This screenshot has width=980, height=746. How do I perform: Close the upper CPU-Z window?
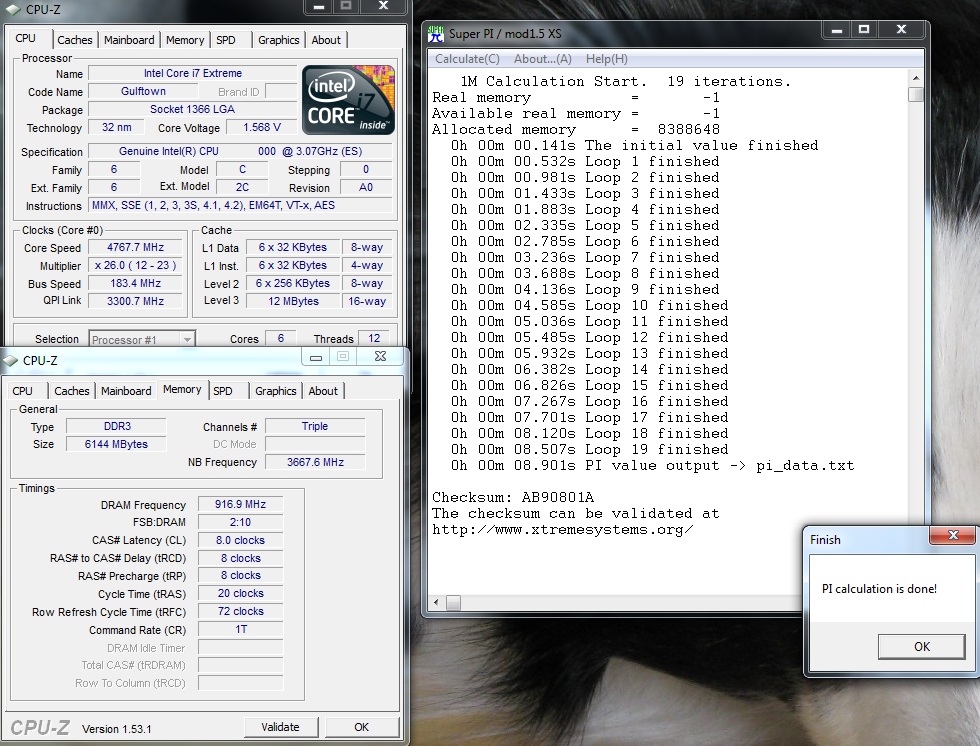383,6
